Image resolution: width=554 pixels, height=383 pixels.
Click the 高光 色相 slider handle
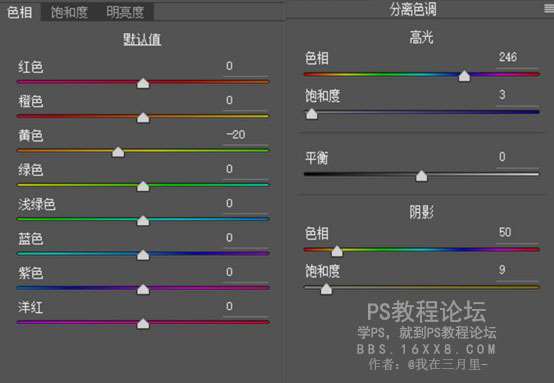464,76
